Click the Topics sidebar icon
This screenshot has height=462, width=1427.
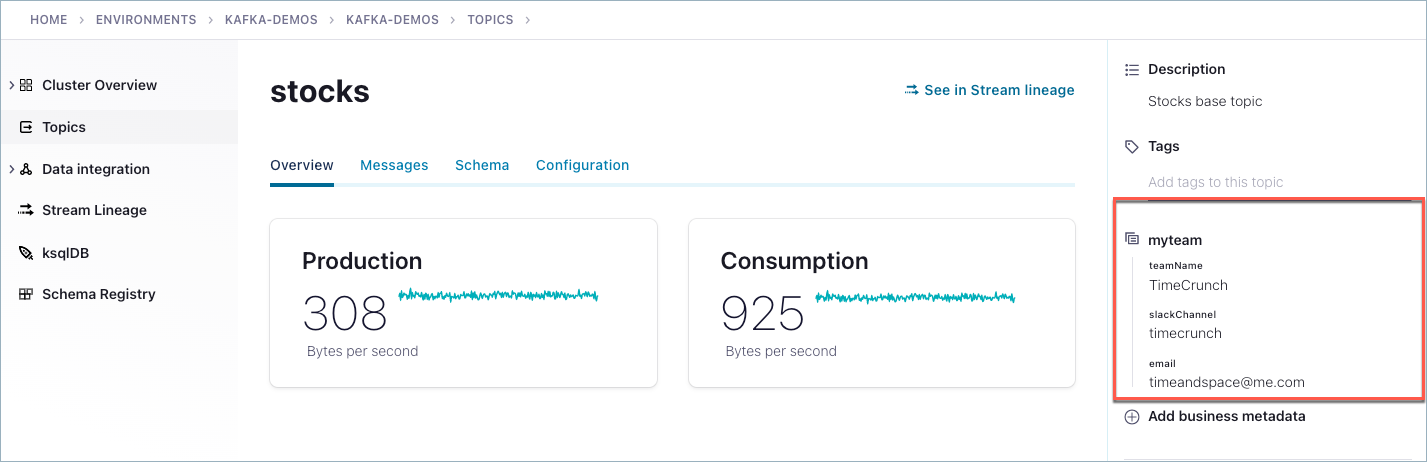[27, 127]
